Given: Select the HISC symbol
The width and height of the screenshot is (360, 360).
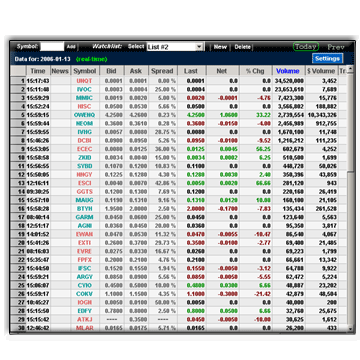Looking at the screenshot, I should pos(84,107).
